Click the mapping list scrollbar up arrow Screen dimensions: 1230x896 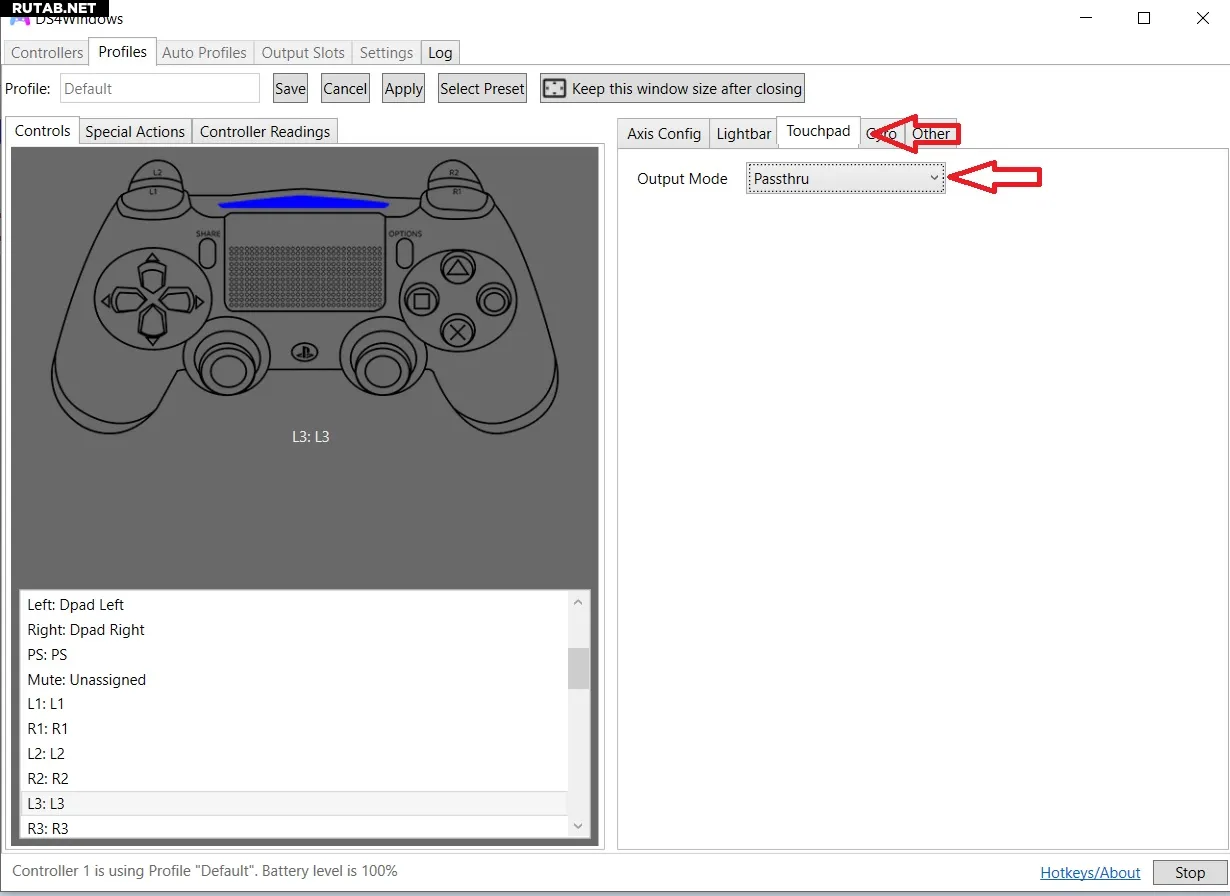tap(578, 602)
